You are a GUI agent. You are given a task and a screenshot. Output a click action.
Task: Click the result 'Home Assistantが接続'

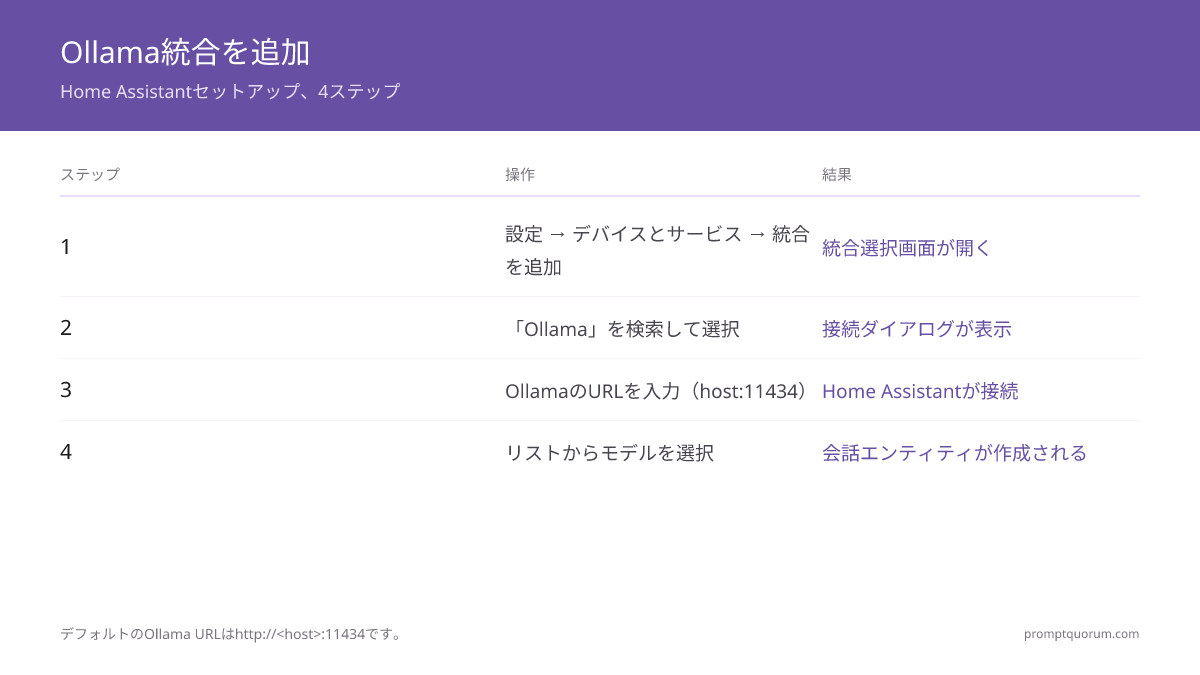[x=920, y=391]
